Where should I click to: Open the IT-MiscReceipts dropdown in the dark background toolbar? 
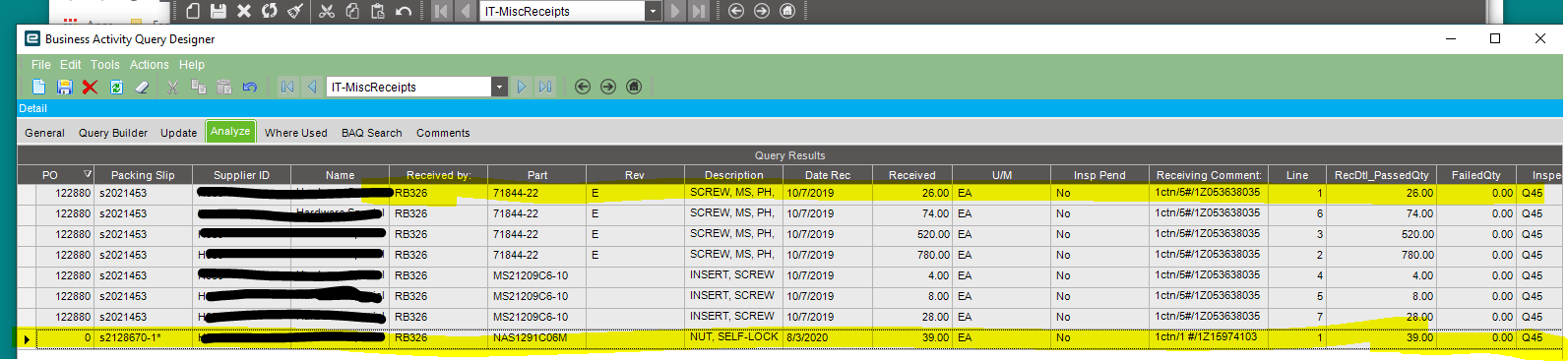pos(653,11)
